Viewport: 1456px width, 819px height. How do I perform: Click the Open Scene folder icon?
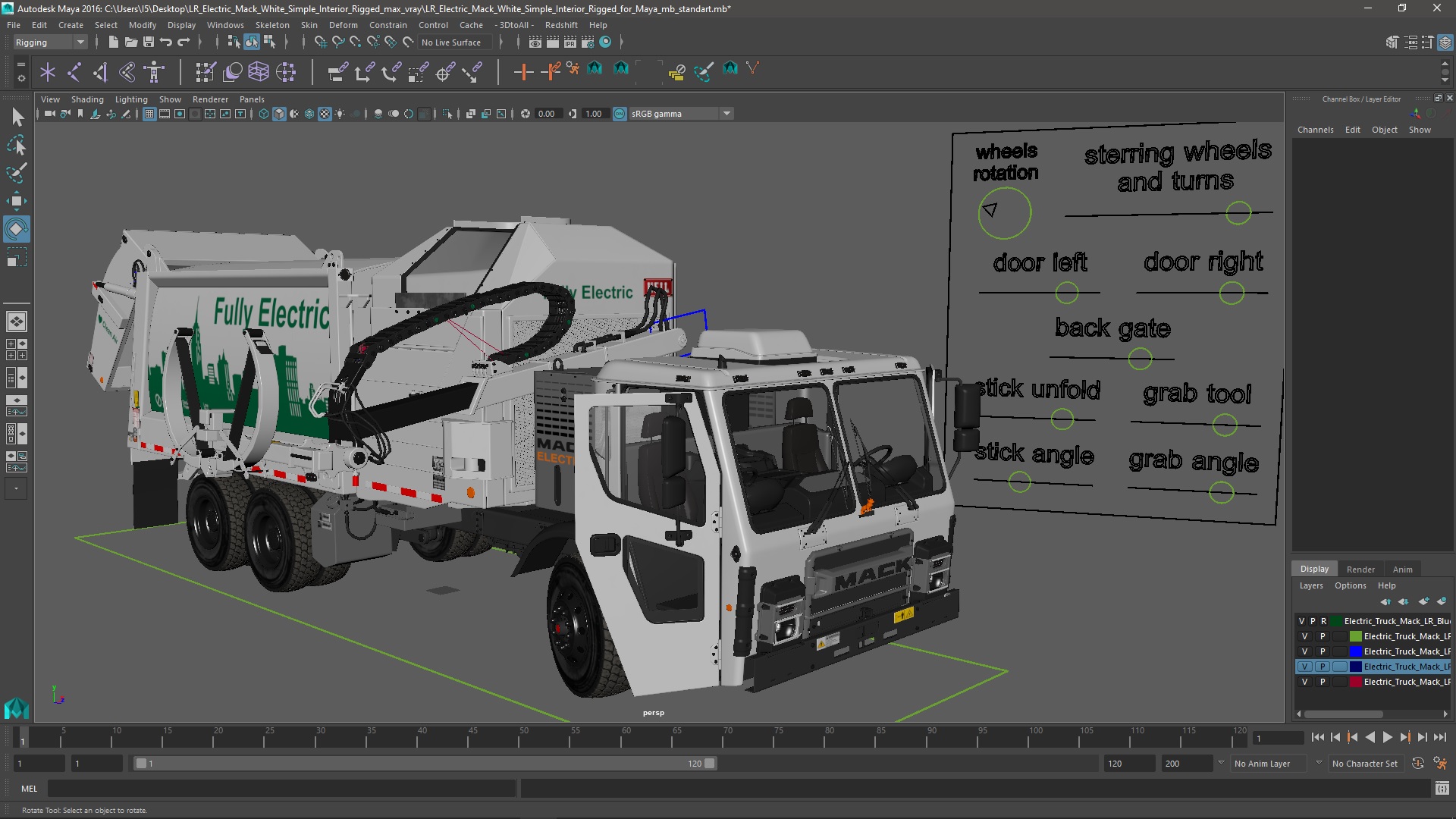pos(131,42)
